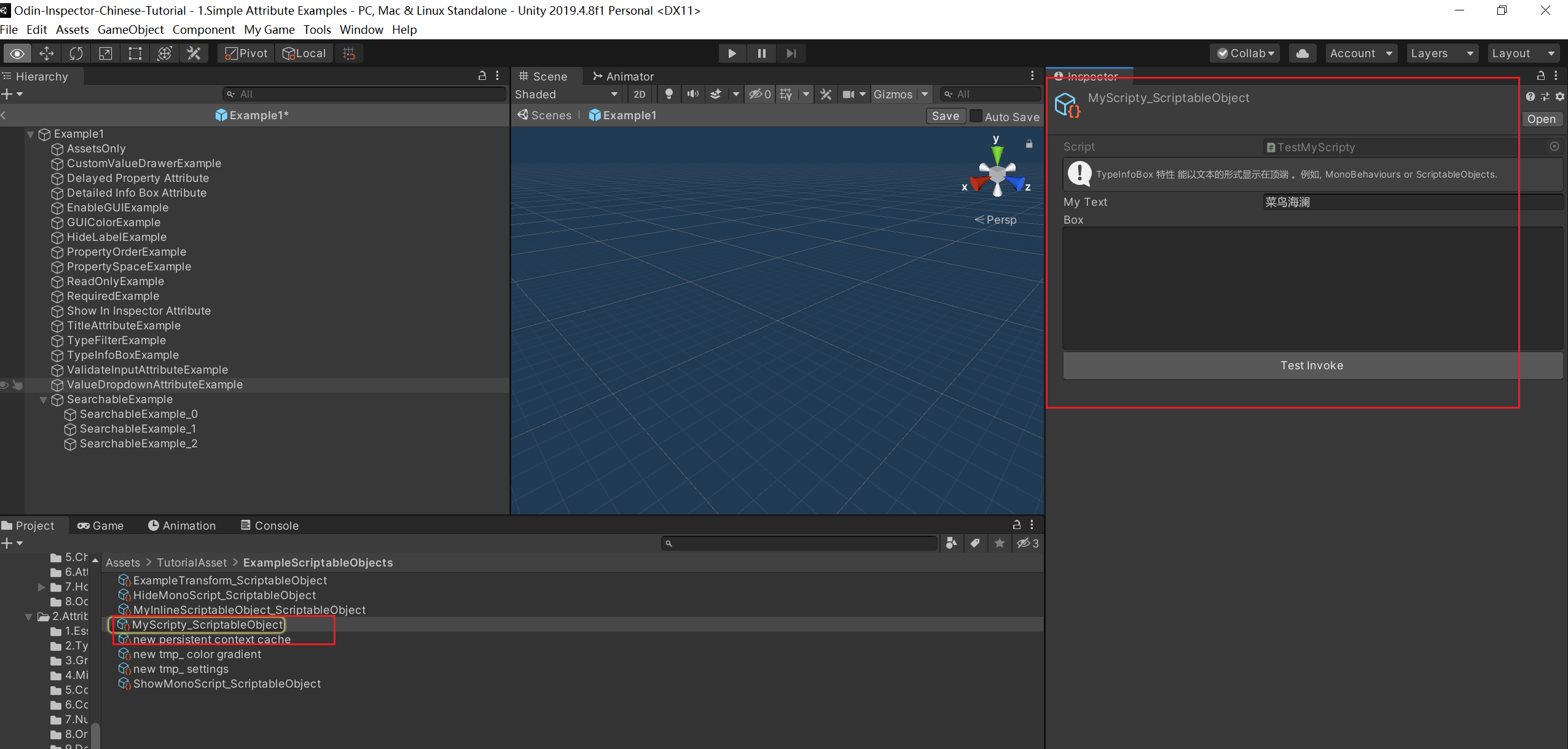Open Inspector help icon
Viewport: 1568px width, 749px height.
coord(1531,96)
